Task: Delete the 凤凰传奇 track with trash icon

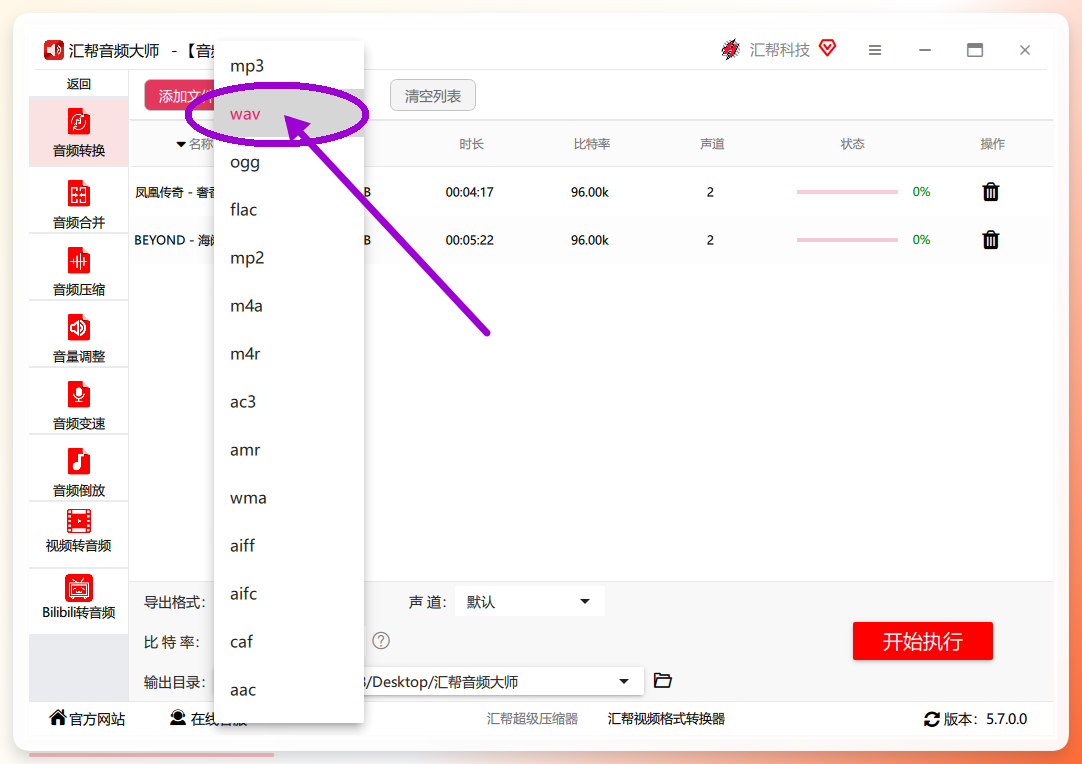Action: tap(990, 192)
